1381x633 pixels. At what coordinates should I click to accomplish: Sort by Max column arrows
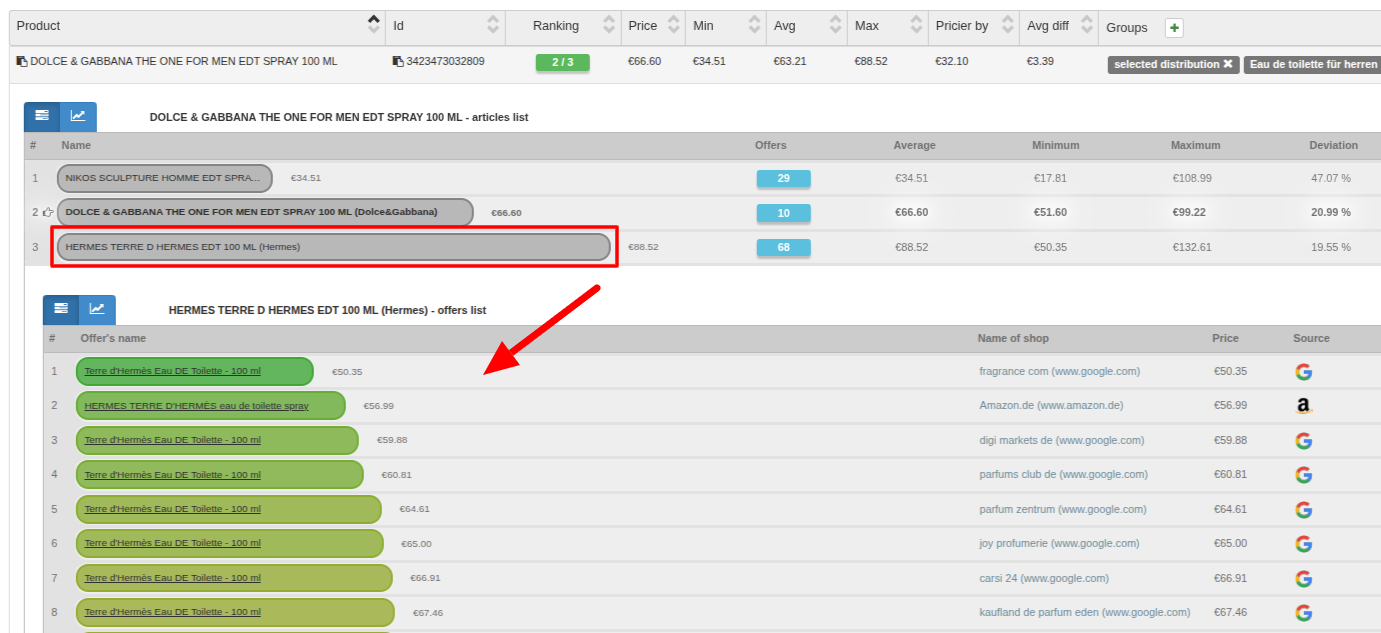915,25
